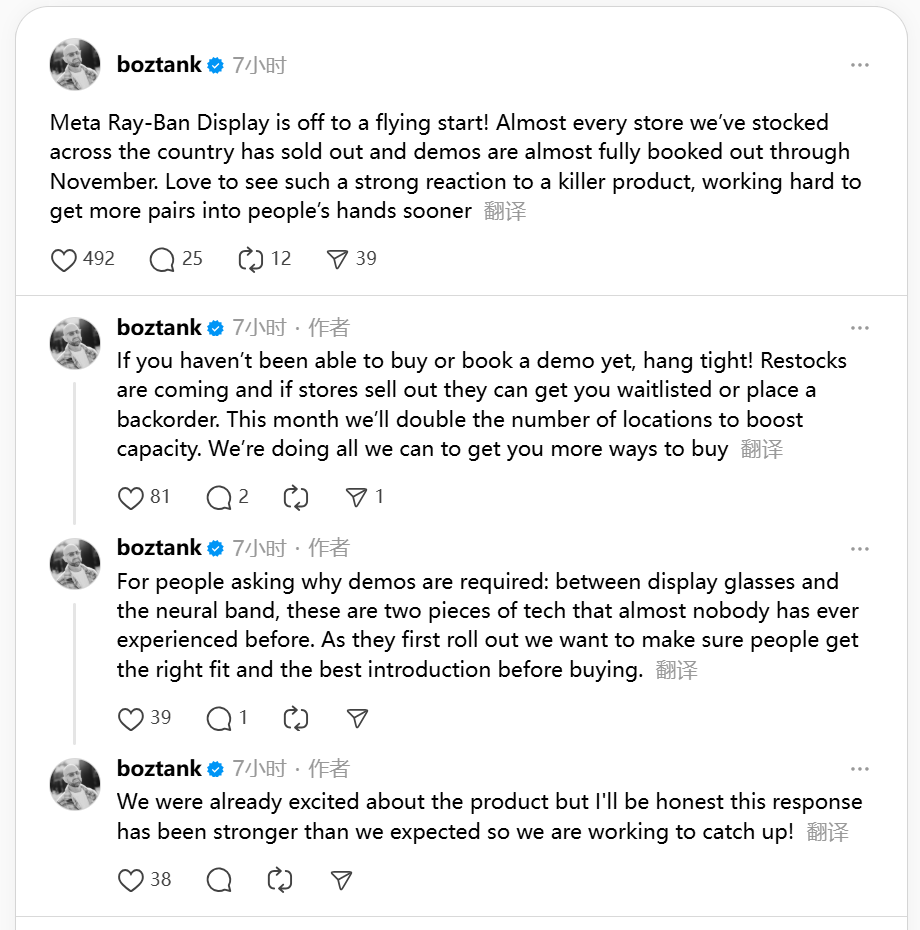Like the main post with 492 likes

[64, 259]
